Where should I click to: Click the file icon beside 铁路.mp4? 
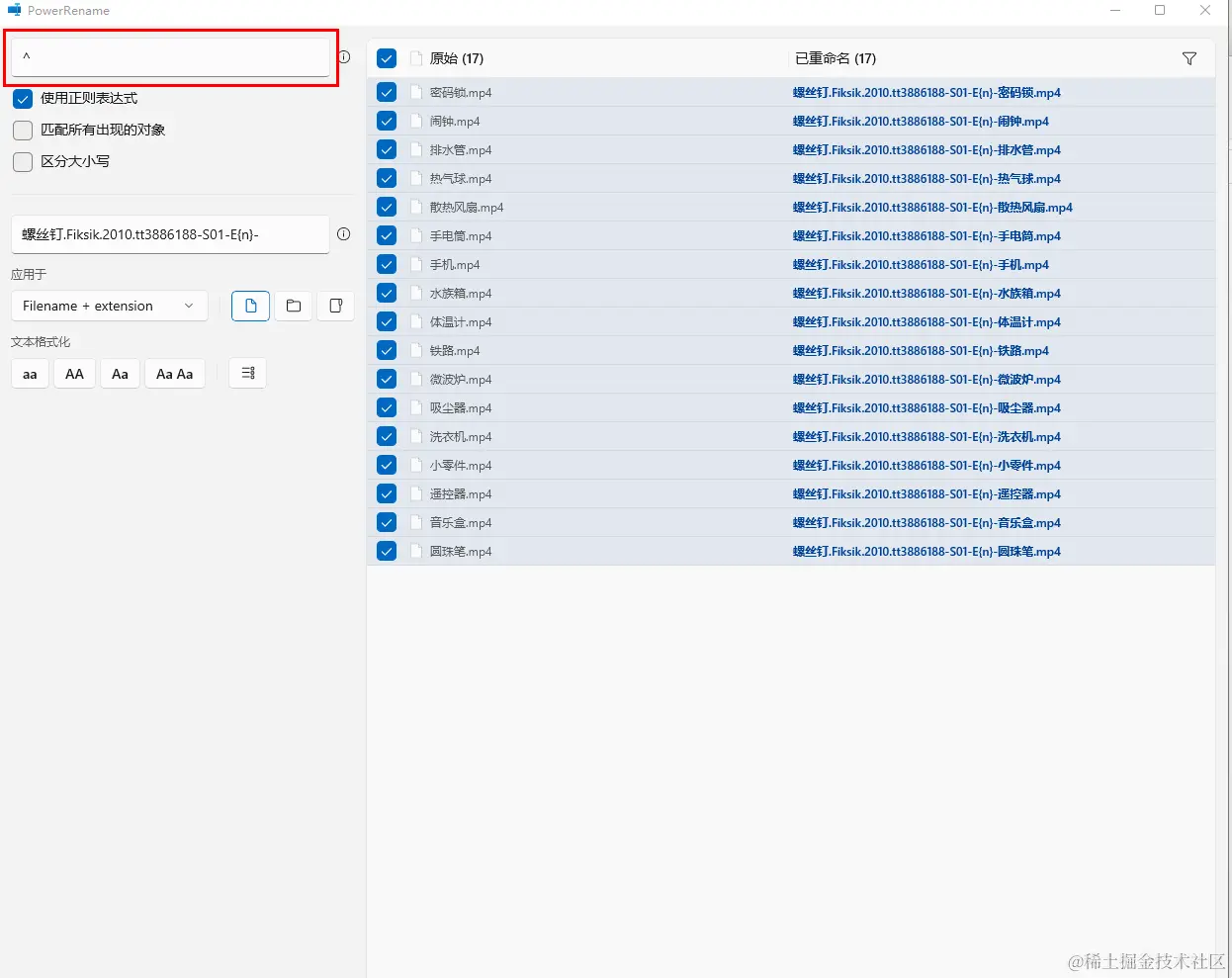(x=416, y=351)
